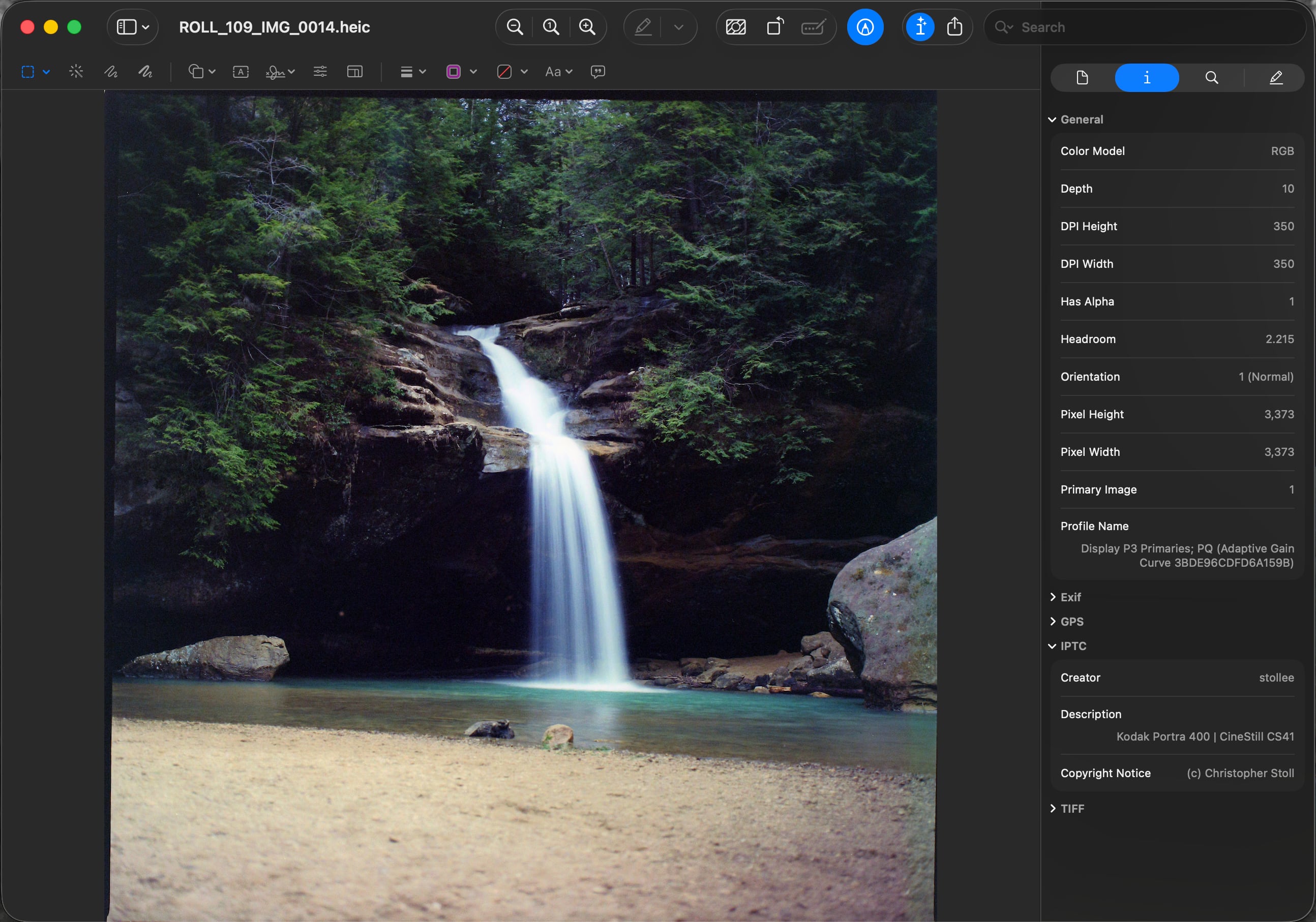1316x922 pixels.
Task: Switch to the search inspector tab
Action: tap(1211, 77)
